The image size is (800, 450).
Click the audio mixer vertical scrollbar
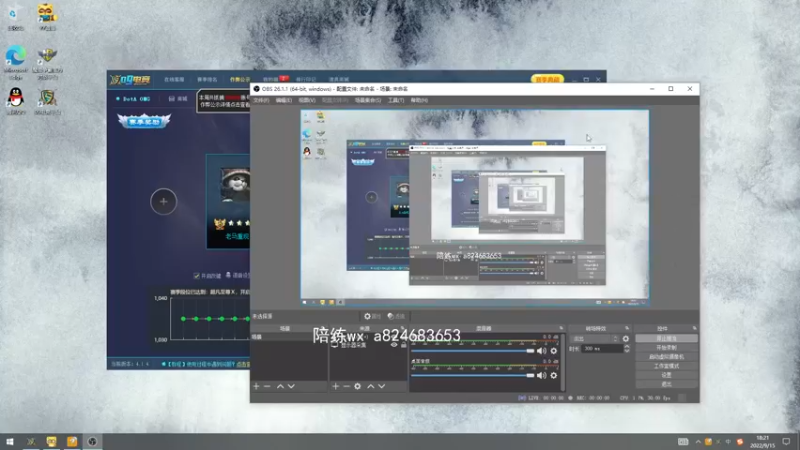563,362
